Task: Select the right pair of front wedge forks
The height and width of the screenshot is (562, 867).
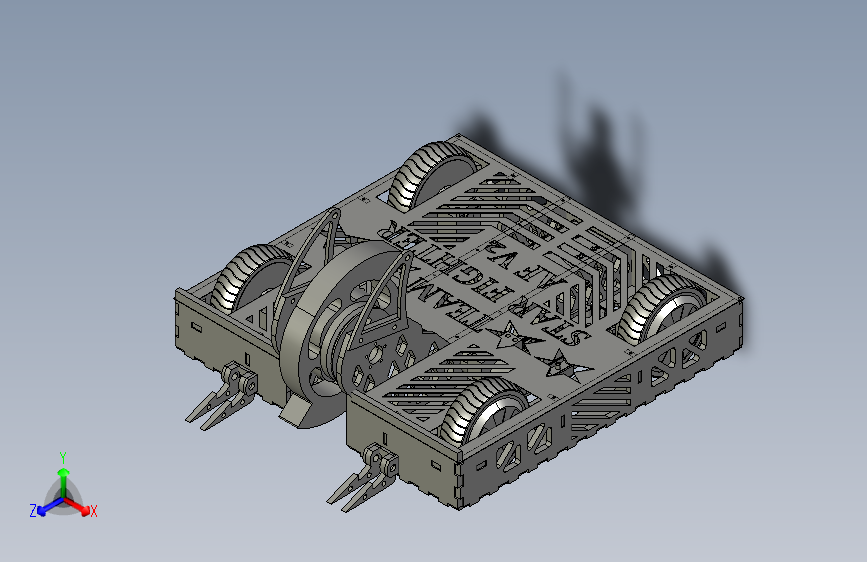Action: [x=363, y=478]
